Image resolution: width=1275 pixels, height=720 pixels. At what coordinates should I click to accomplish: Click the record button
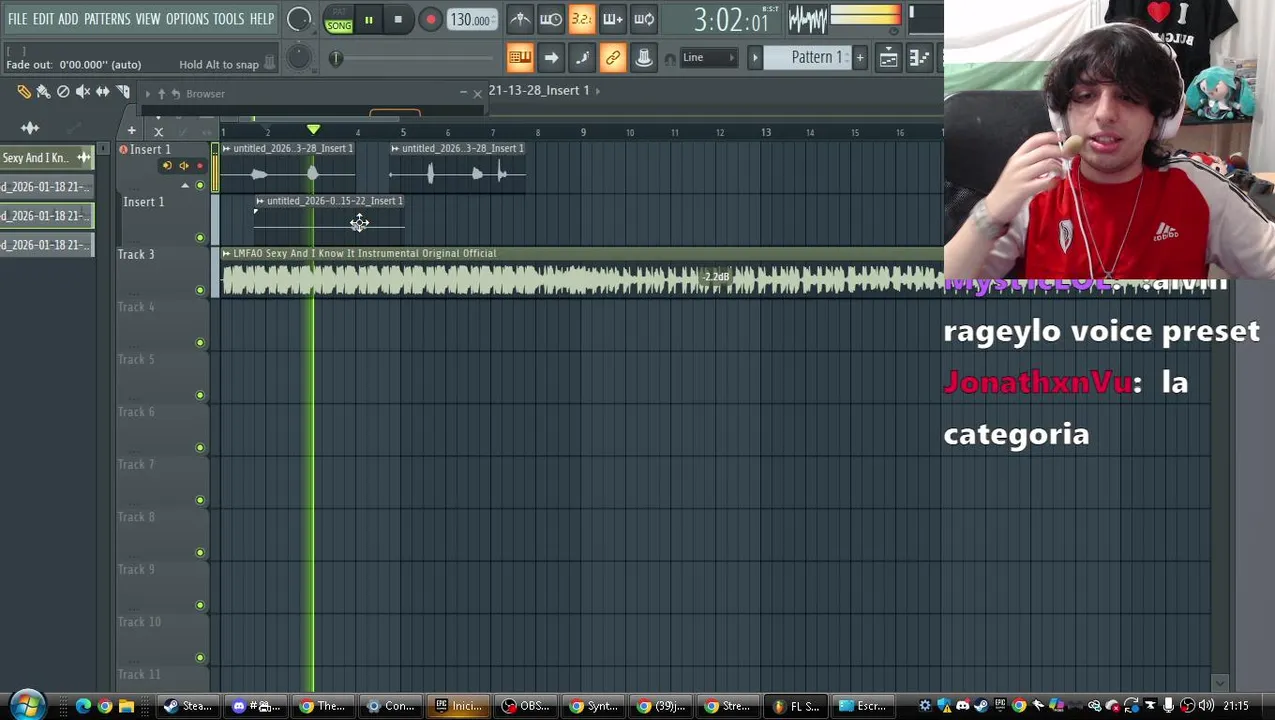(430, 19)
